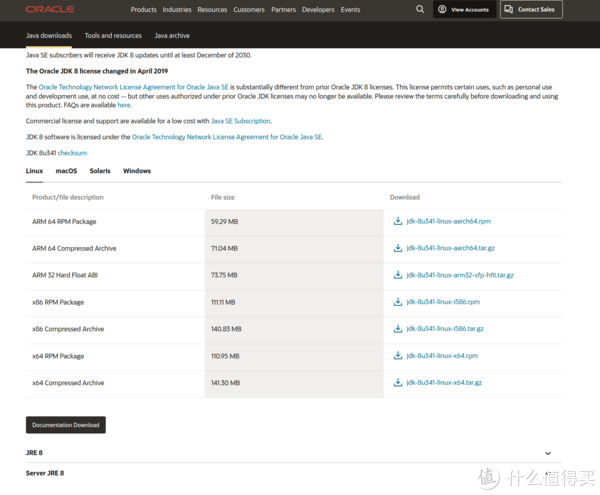Screen dimensions: 600x495
Task: Download jdk-8u341-linux-x64.rpm link
Action: pos(442,355)
